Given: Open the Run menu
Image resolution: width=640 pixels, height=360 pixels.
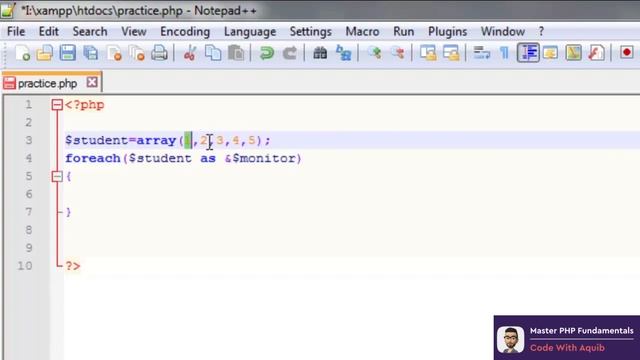Looking at the screenshot, I should click(x=404, y=31).
